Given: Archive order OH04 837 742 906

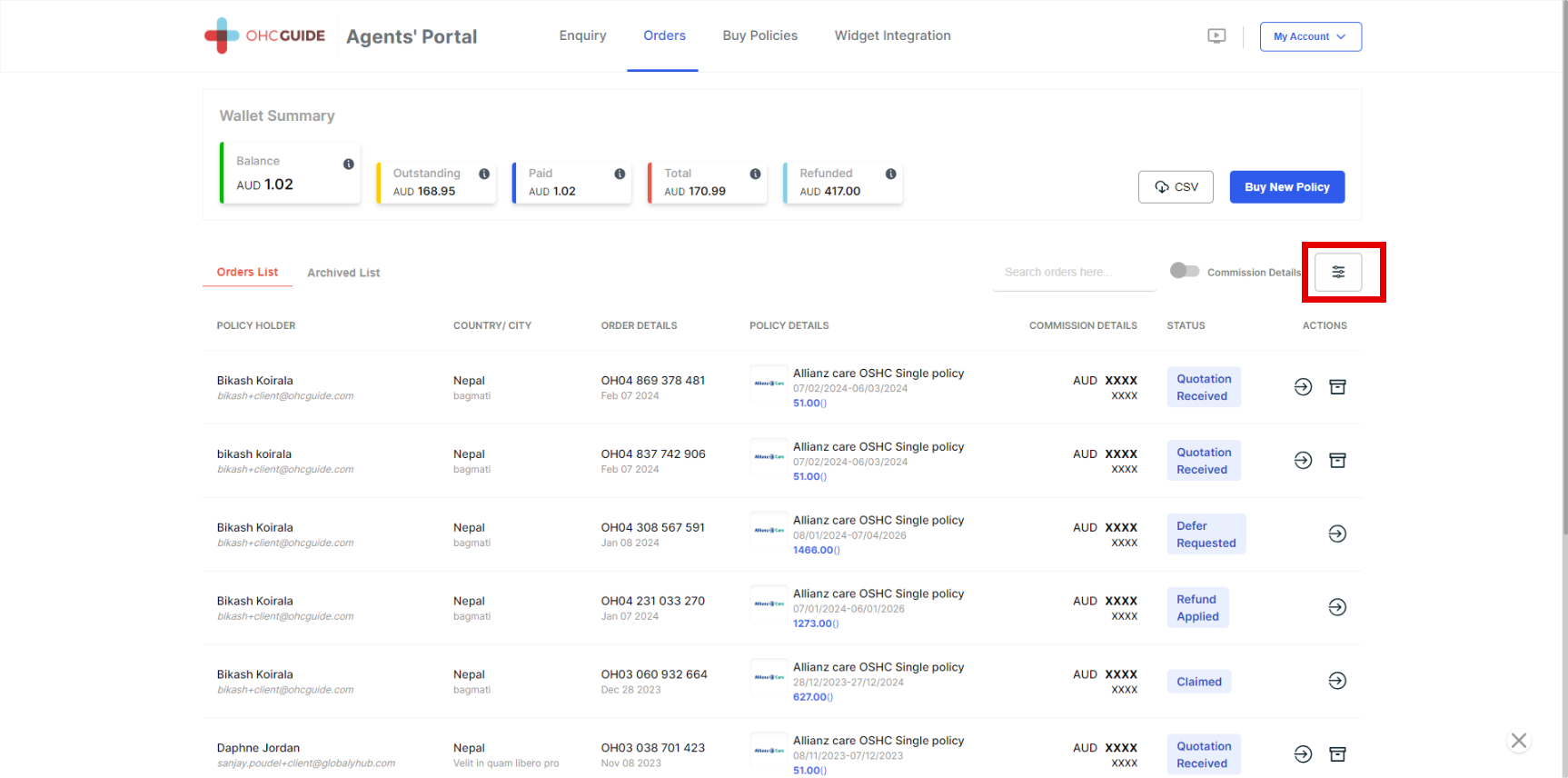Looking at the screenshot, I should pyautogui.click(x=1337, y=461).
